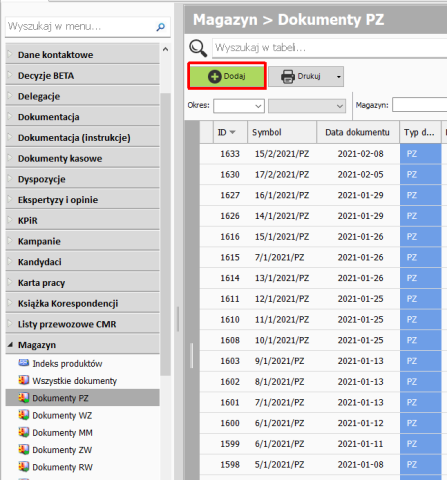This screenshot has width=447, height=480.
Task: Click the plus icon on Dodaj
Action: [214, 76]
